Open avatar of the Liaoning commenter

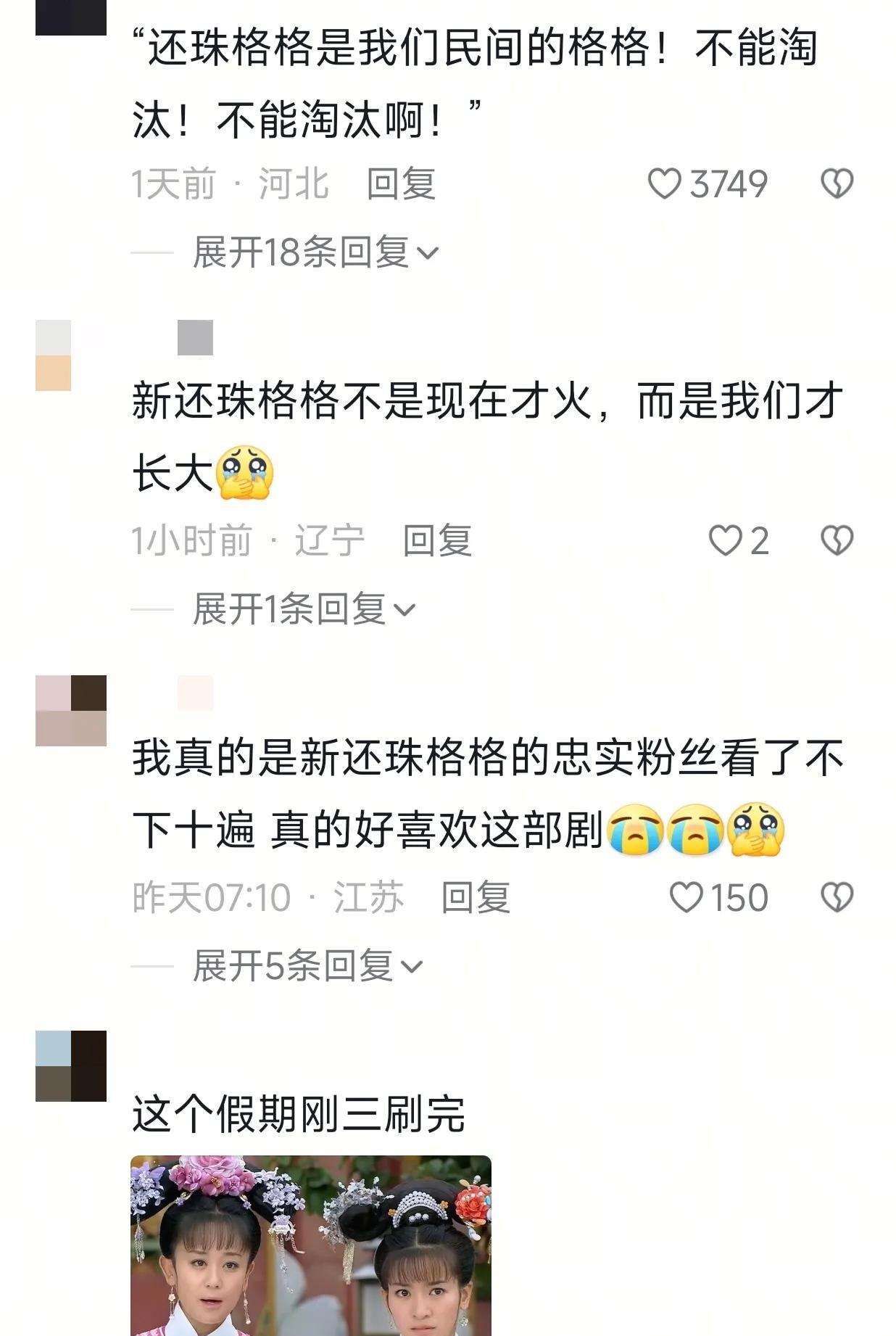click(x=71, y=355)
